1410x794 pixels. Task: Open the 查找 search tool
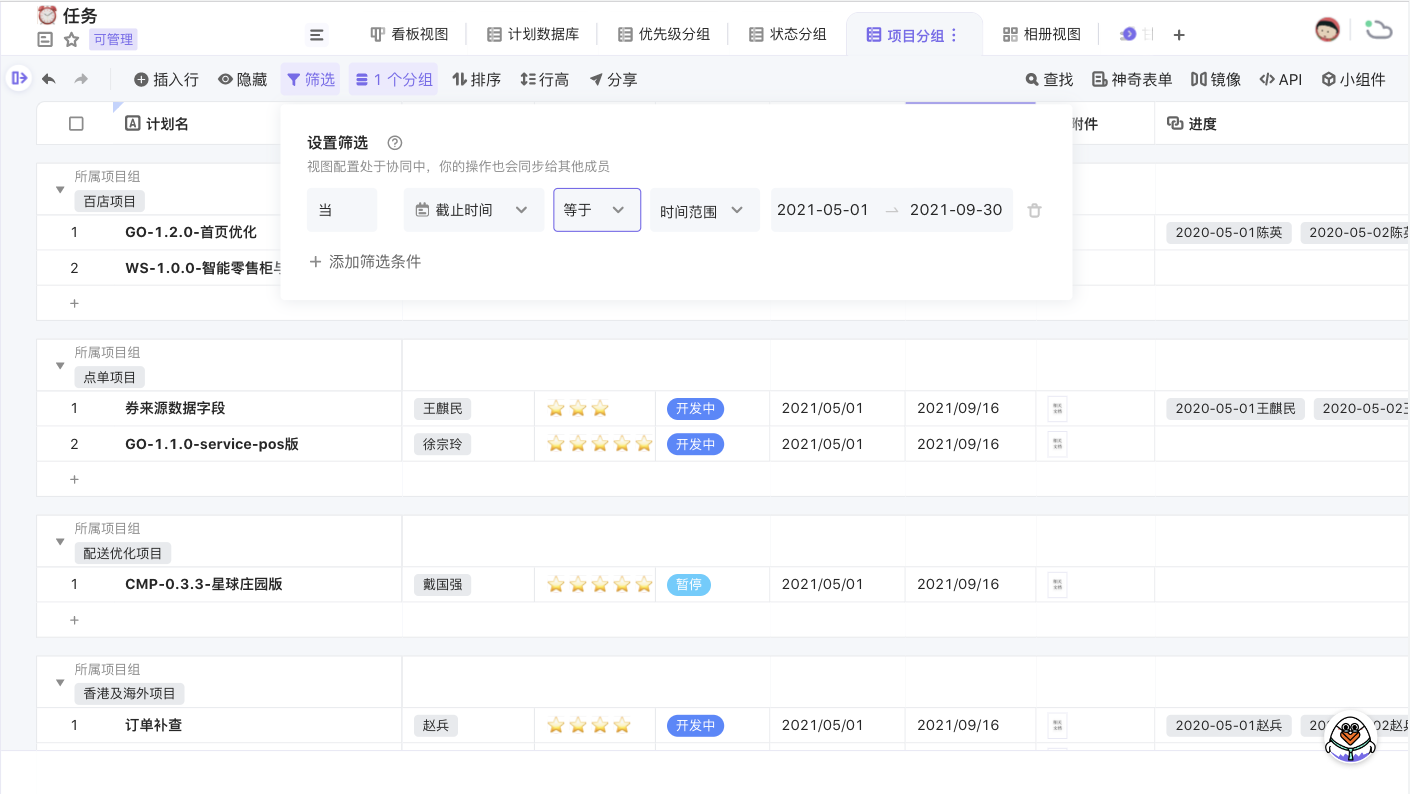point(1049,79)
